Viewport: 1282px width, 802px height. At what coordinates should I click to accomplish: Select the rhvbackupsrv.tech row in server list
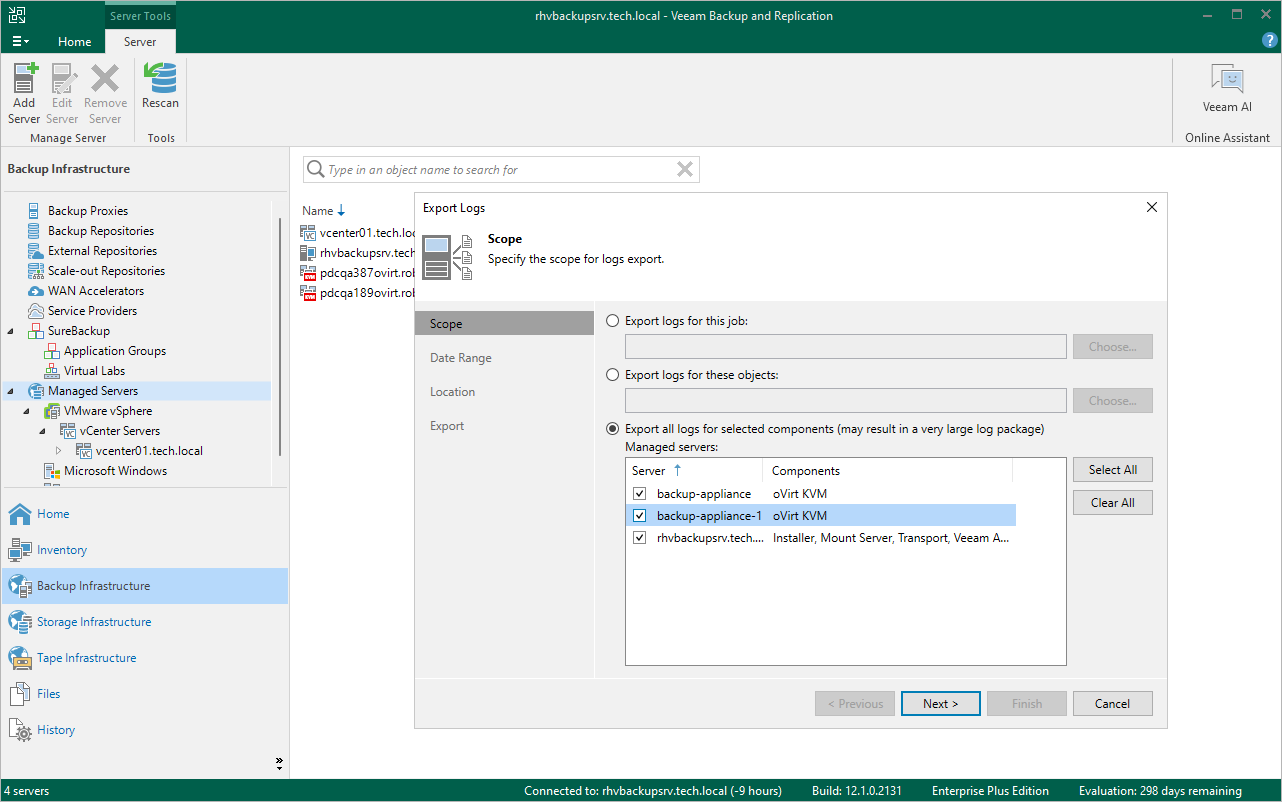359,253
